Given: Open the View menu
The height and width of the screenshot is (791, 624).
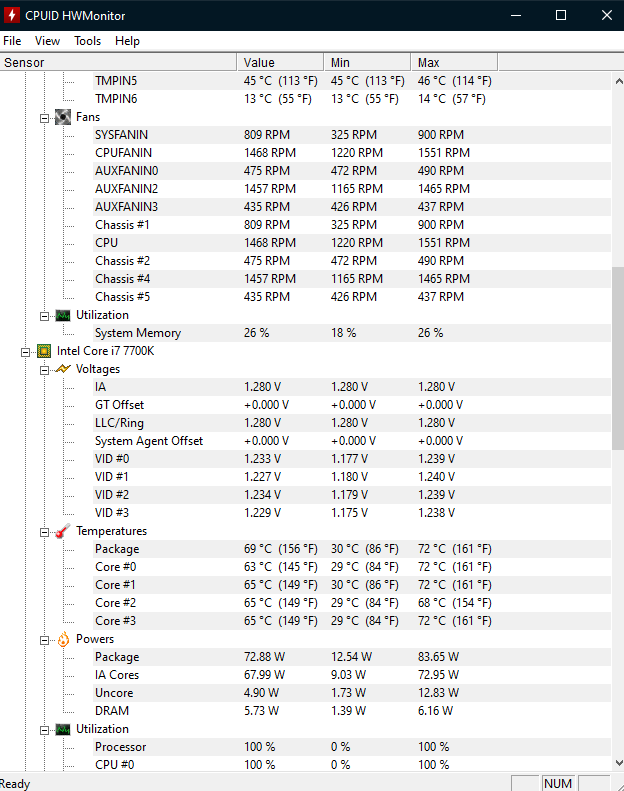Looking at the screenshot, I should coord(47,41).
